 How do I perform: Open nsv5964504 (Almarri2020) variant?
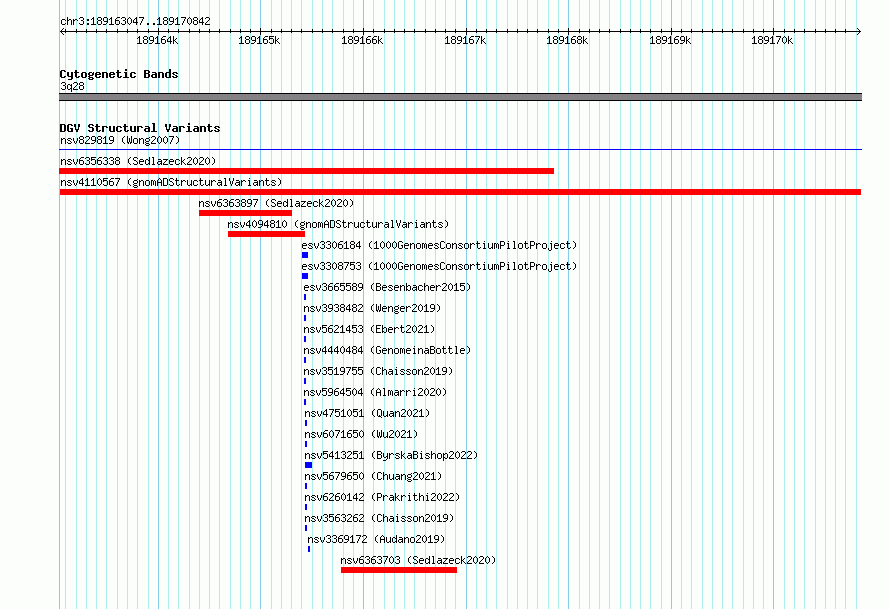point(375,392)
